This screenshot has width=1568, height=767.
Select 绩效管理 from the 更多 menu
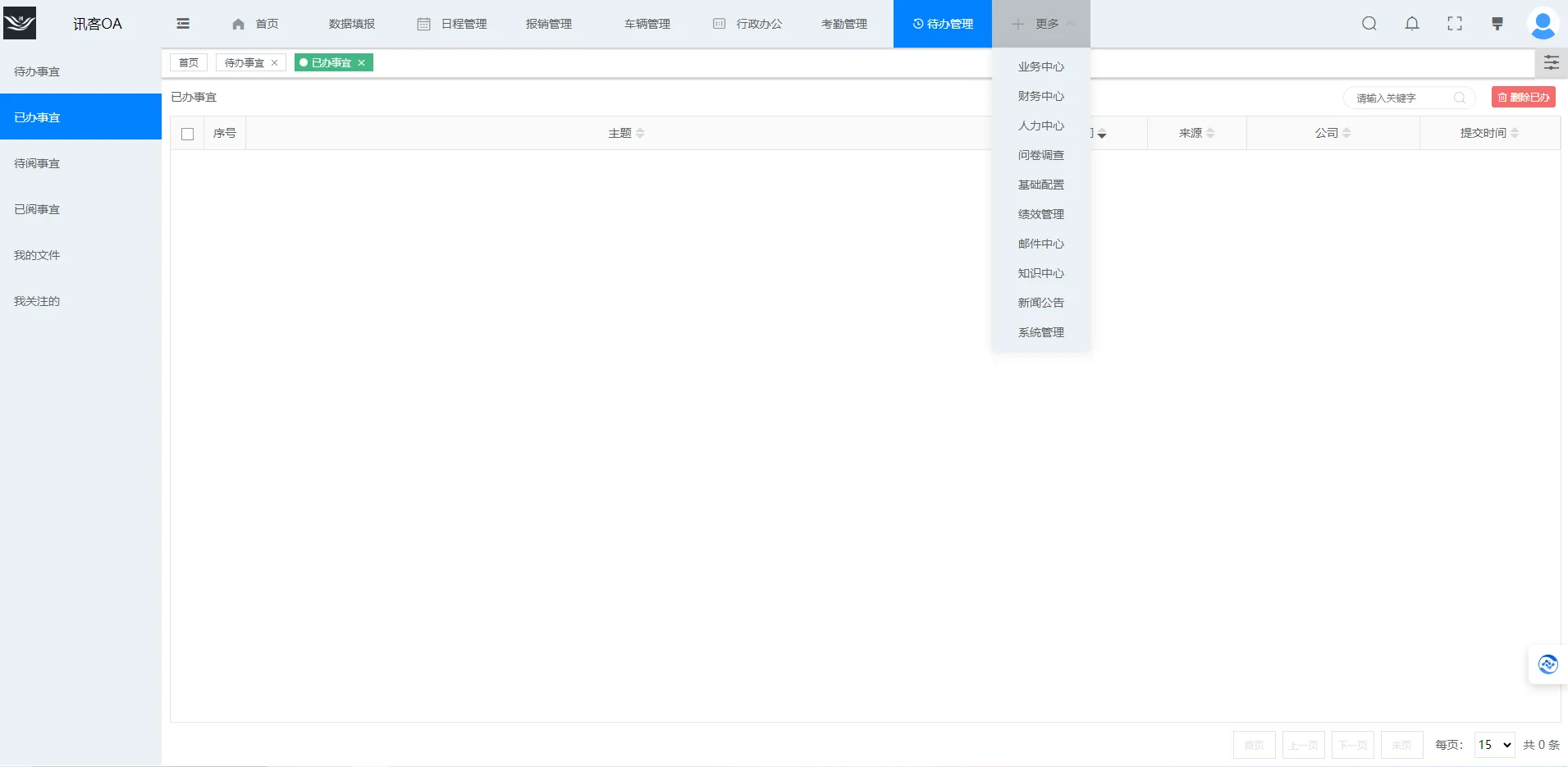click(1041, 215)
